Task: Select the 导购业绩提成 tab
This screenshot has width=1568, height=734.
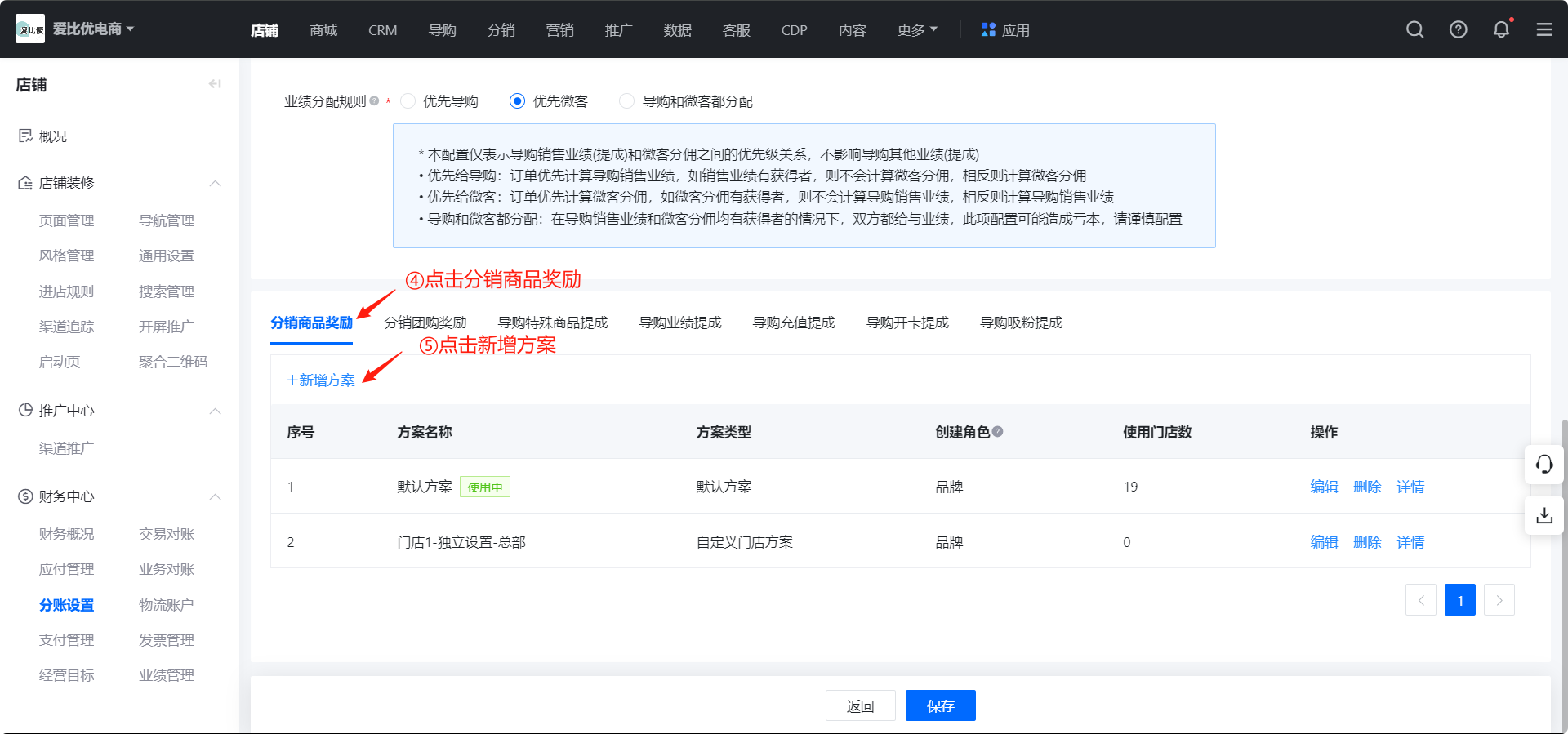Action: pyautogui.click(x=679, y=323)
